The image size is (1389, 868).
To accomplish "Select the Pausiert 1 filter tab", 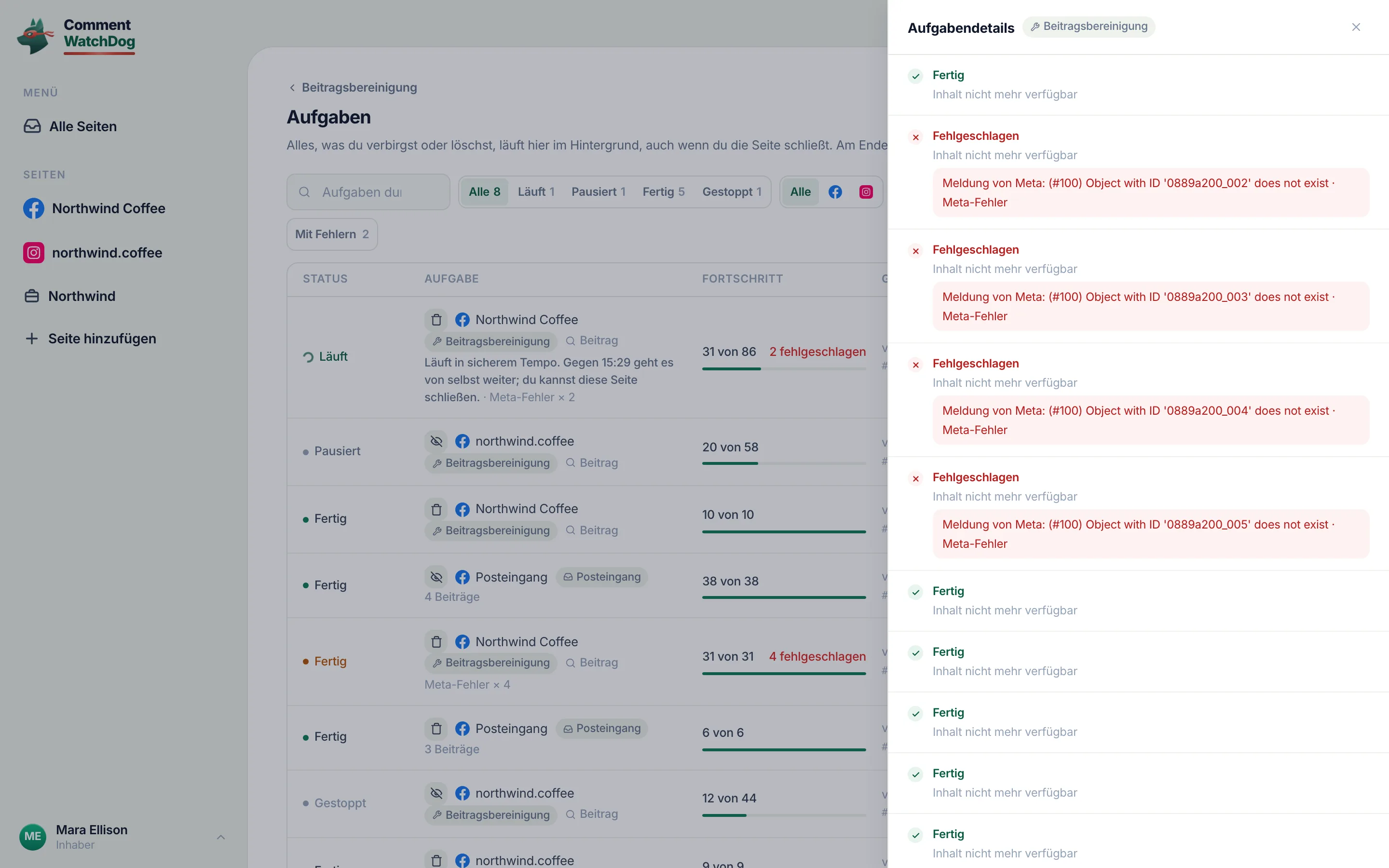I will pos(598,192).
